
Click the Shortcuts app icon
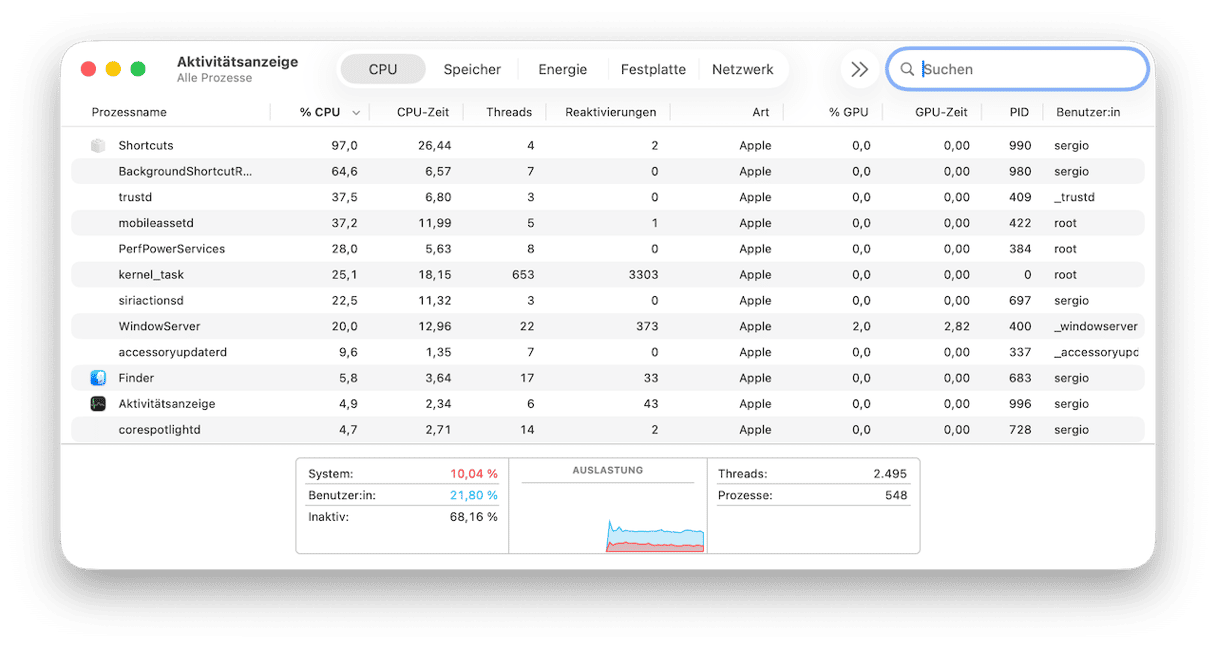98,146
